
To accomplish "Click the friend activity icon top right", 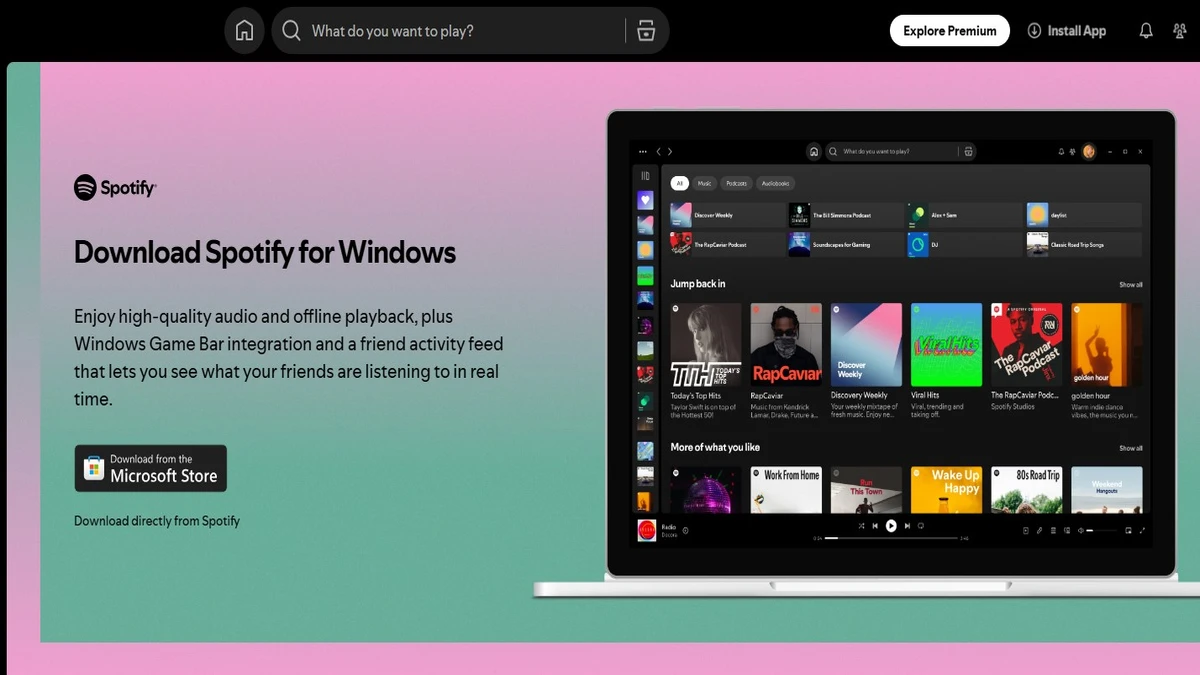I will (1180, 31).
